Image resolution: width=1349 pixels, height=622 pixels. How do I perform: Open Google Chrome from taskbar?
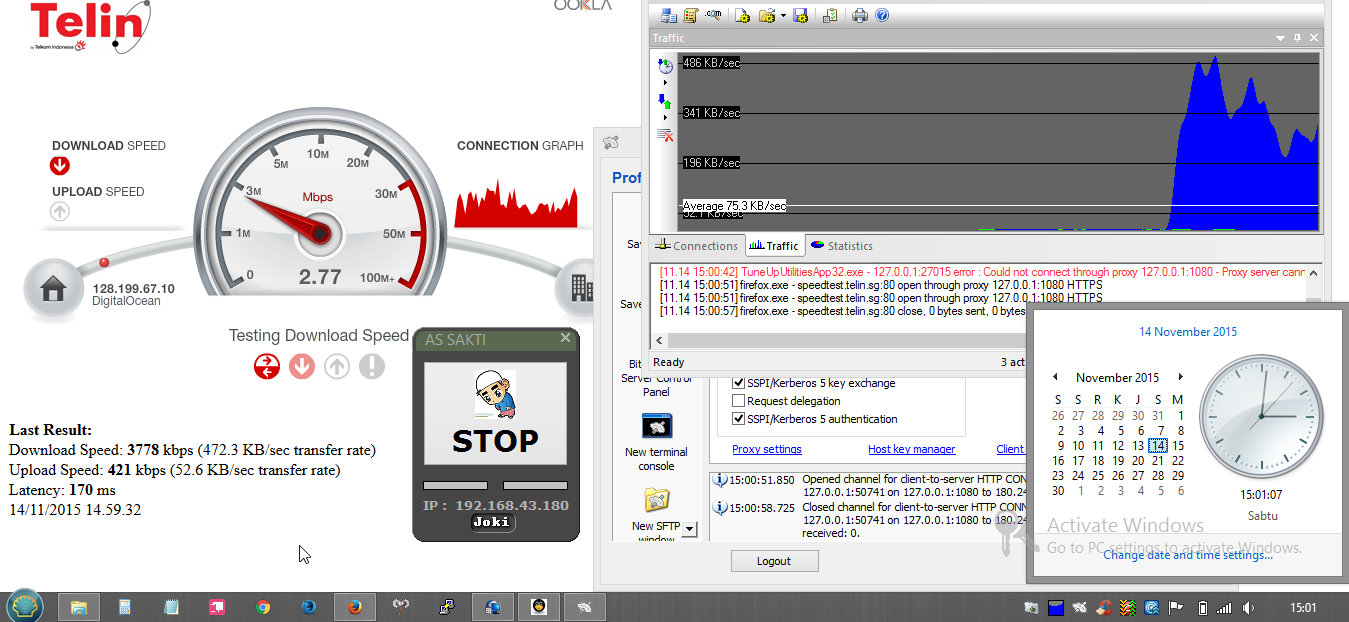coord(262,606)
